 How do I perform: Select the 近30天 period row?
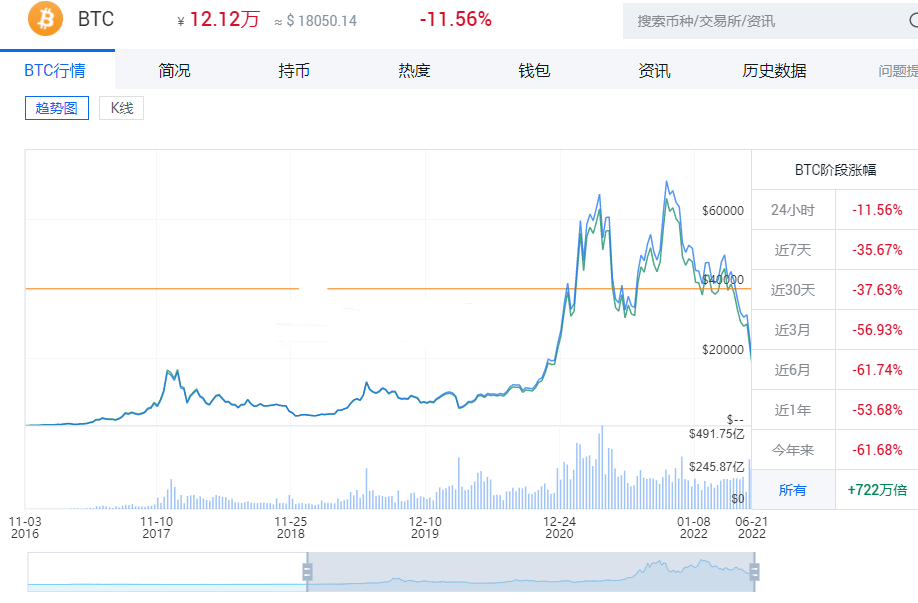coord(834,290)
